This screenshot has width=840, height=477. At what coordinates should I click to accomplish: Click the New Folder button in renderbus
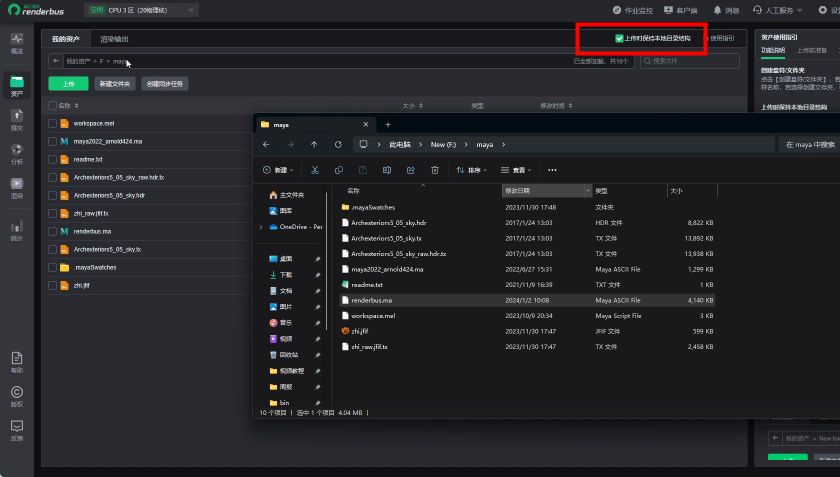(114, 84)
